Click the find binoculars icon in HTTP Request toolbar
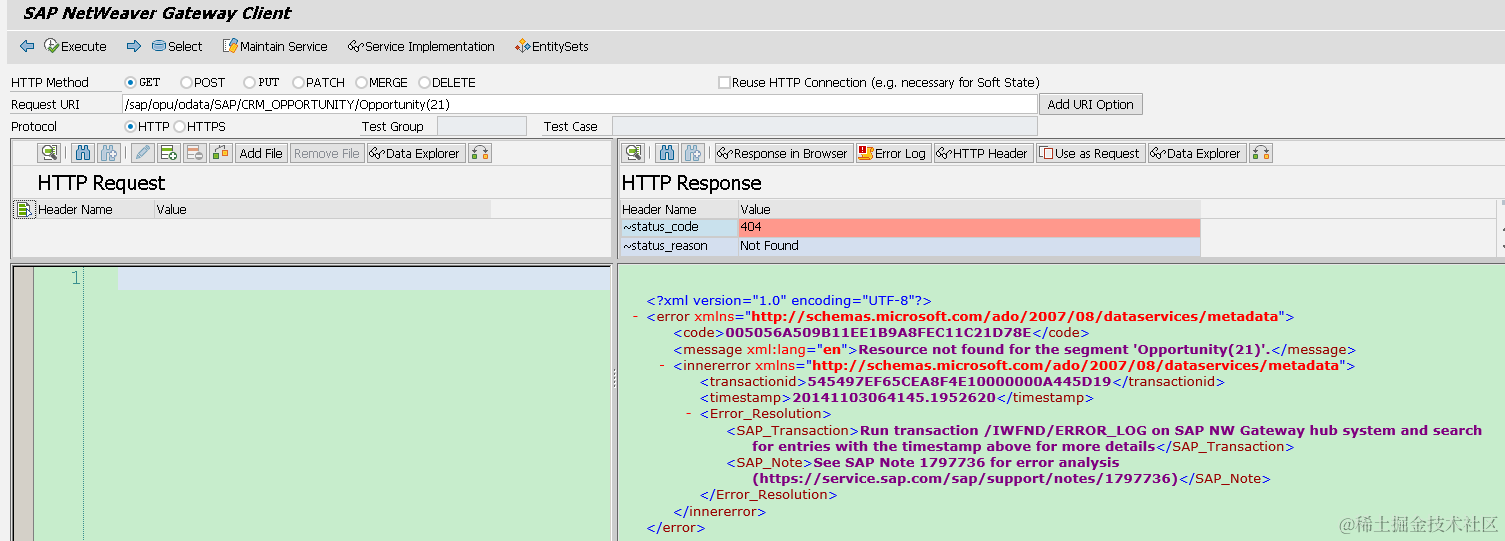Image resolution: width=1505 pixels, height=541 pixels. click(82, 153)
